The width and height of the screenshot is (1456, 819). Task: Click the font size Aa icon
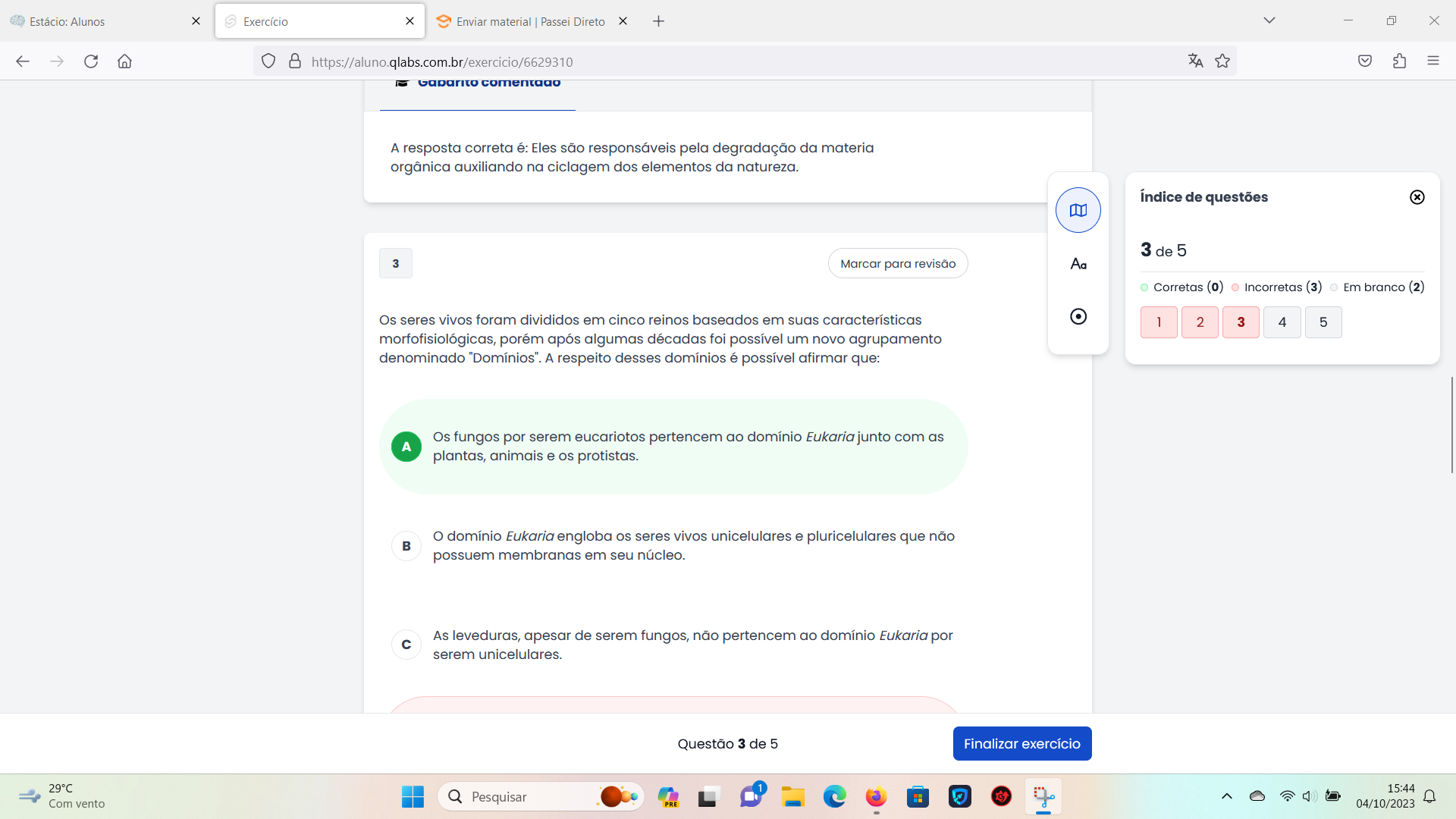pos(1078,264)
